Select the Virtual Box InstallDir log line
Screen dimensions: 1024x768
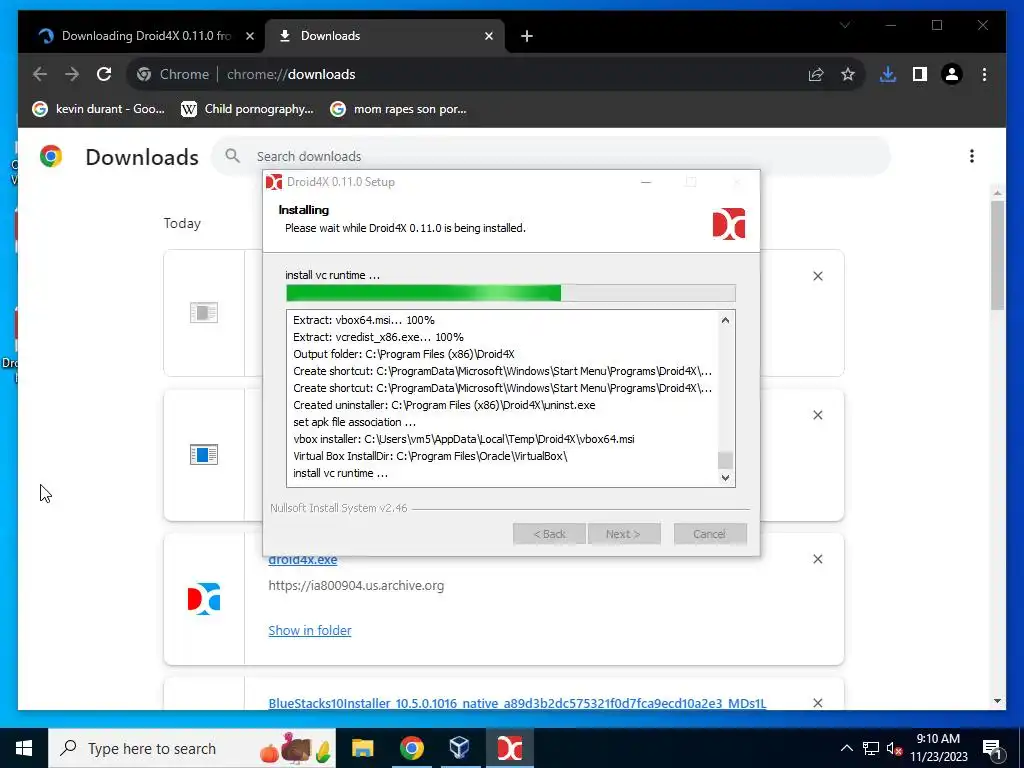coord(430,456)
